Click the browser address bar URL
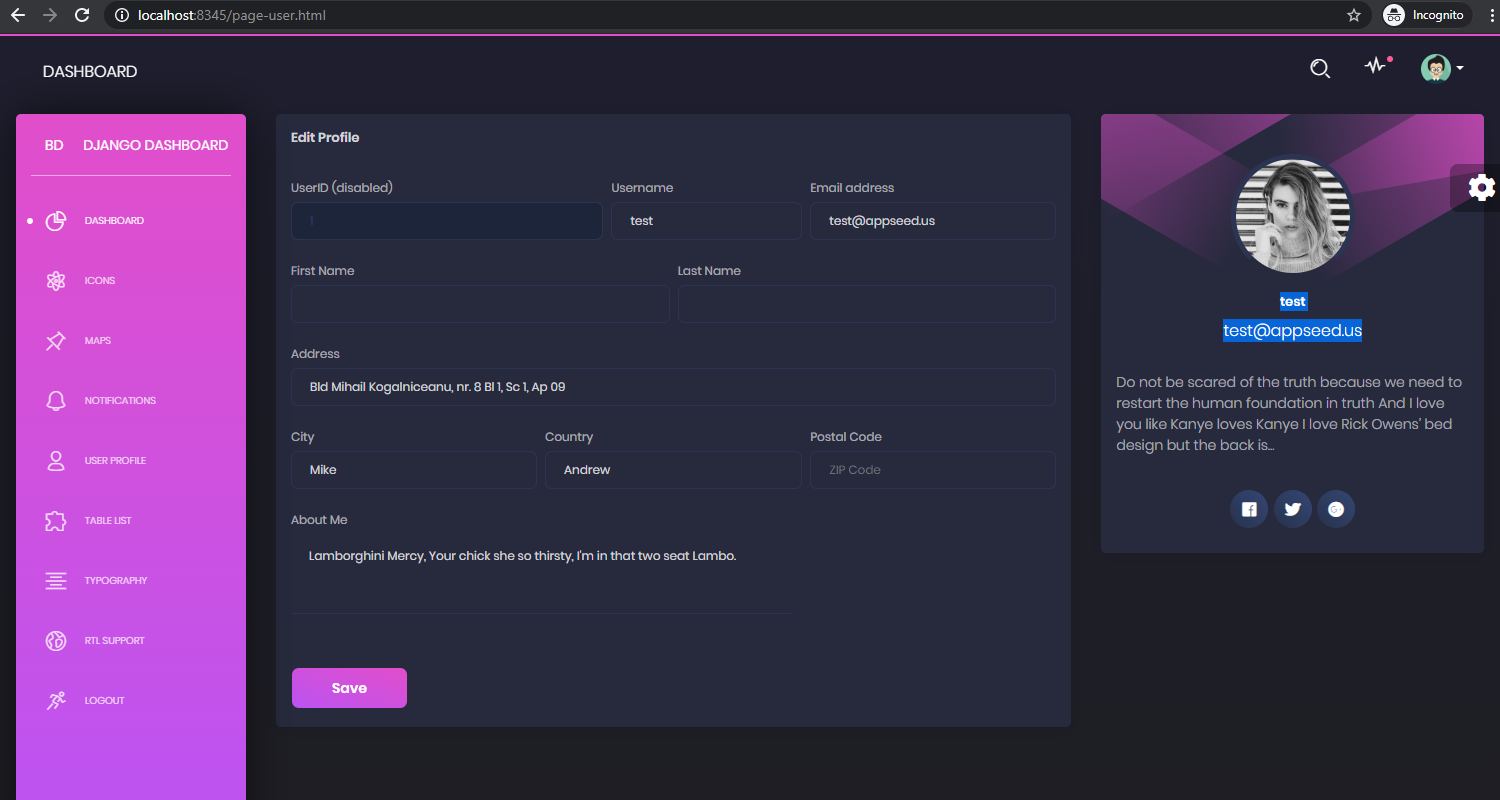Viewport: 1500px width, 800px height. click(x=232, y=15)
